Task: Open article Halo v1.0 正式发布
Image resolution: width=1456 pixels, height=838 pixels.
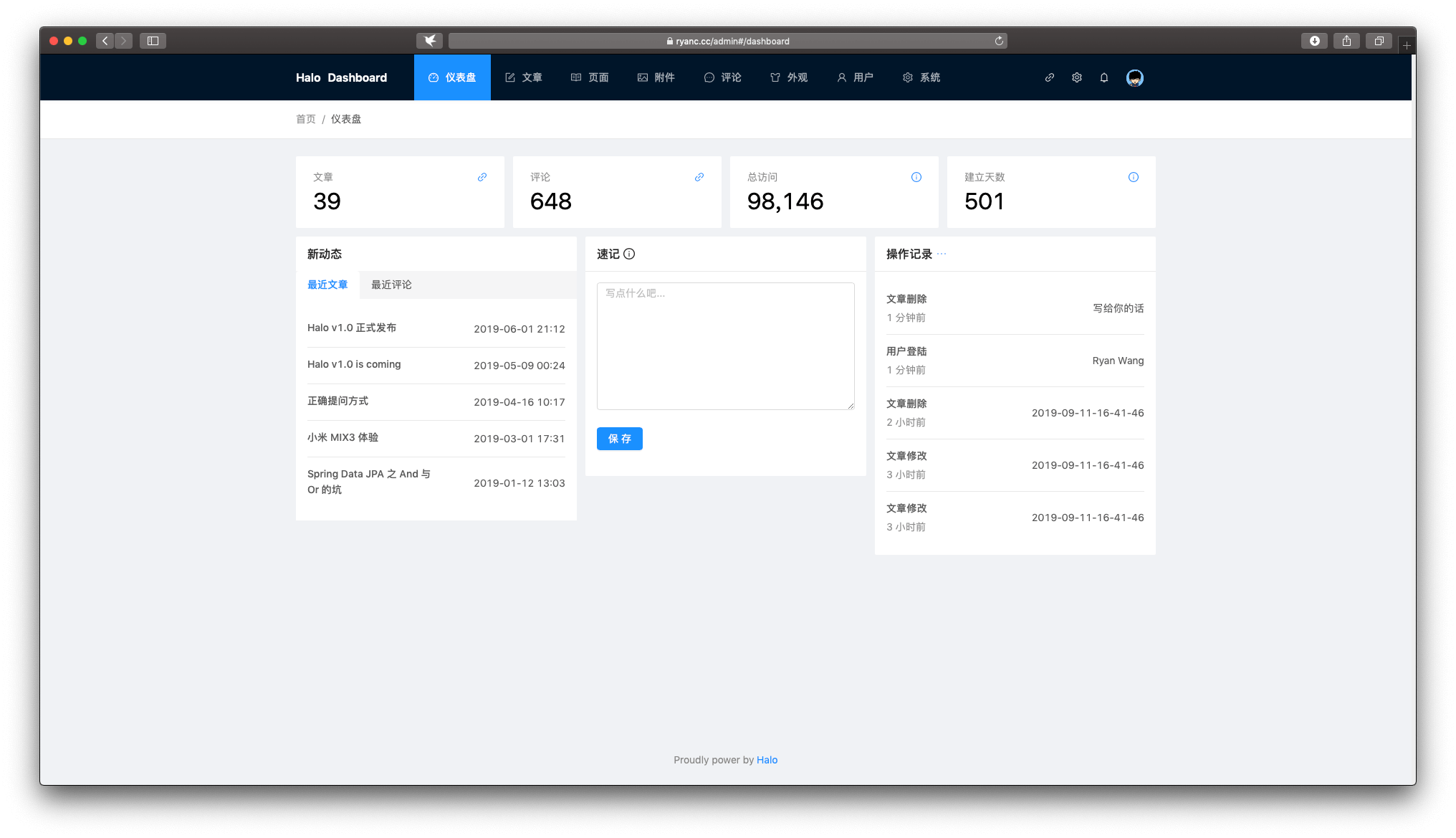Action: [x=352, y=328]
